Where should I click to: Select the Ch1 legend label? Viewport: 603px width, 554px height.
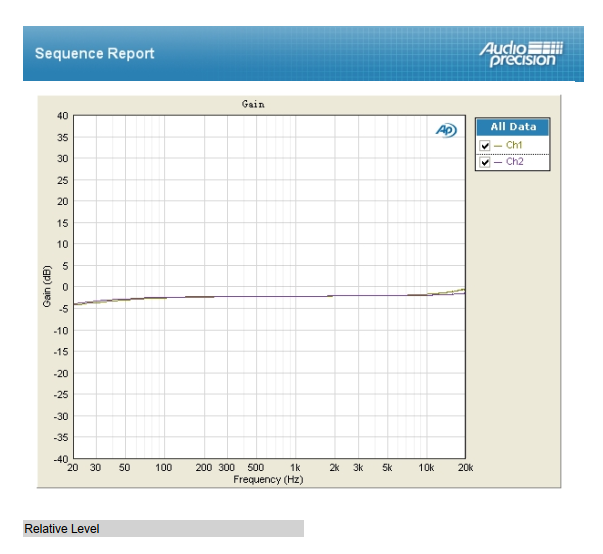coord(514,146)
